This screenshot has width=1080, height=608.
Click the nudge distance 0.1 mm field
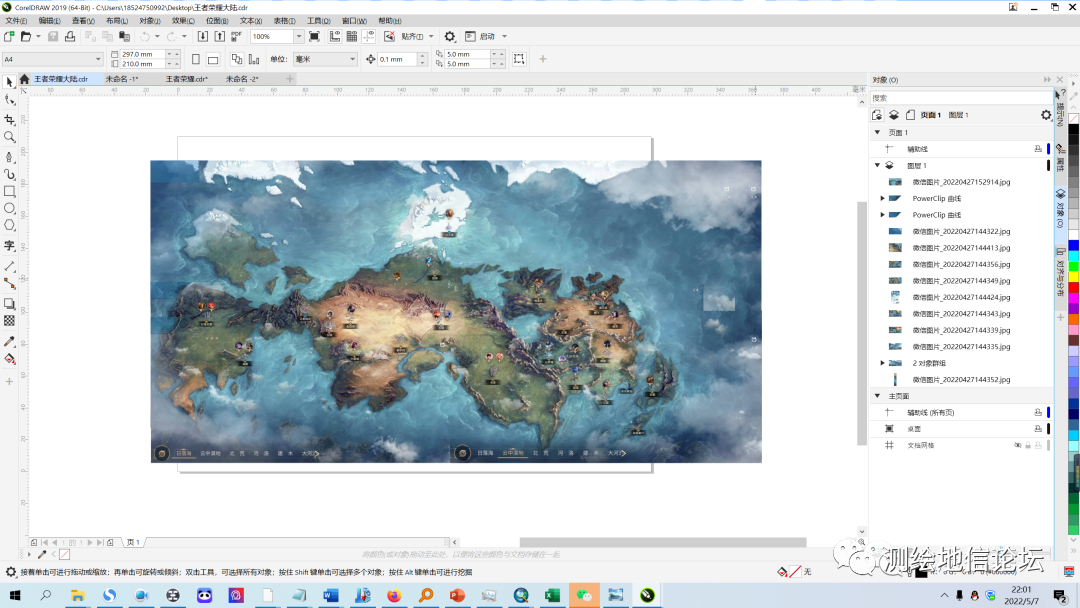click(397, 59)
